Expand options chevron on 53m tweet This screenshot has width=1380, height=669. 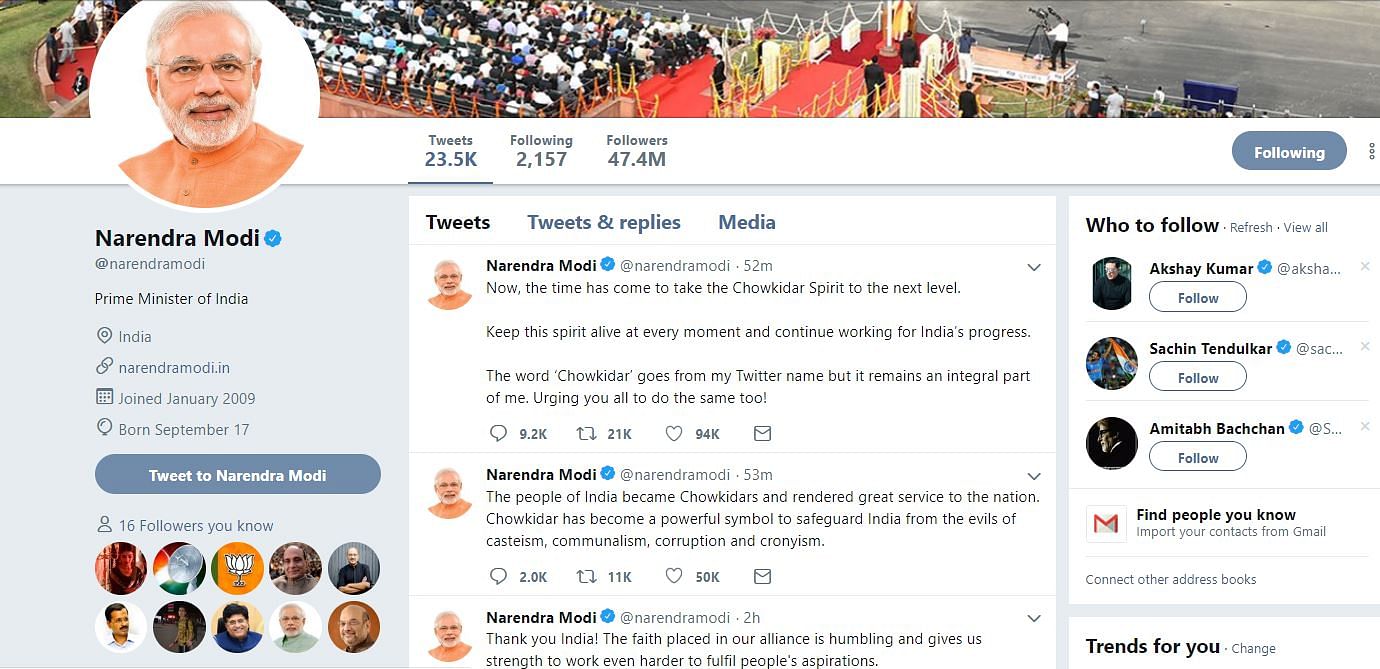1034,476
